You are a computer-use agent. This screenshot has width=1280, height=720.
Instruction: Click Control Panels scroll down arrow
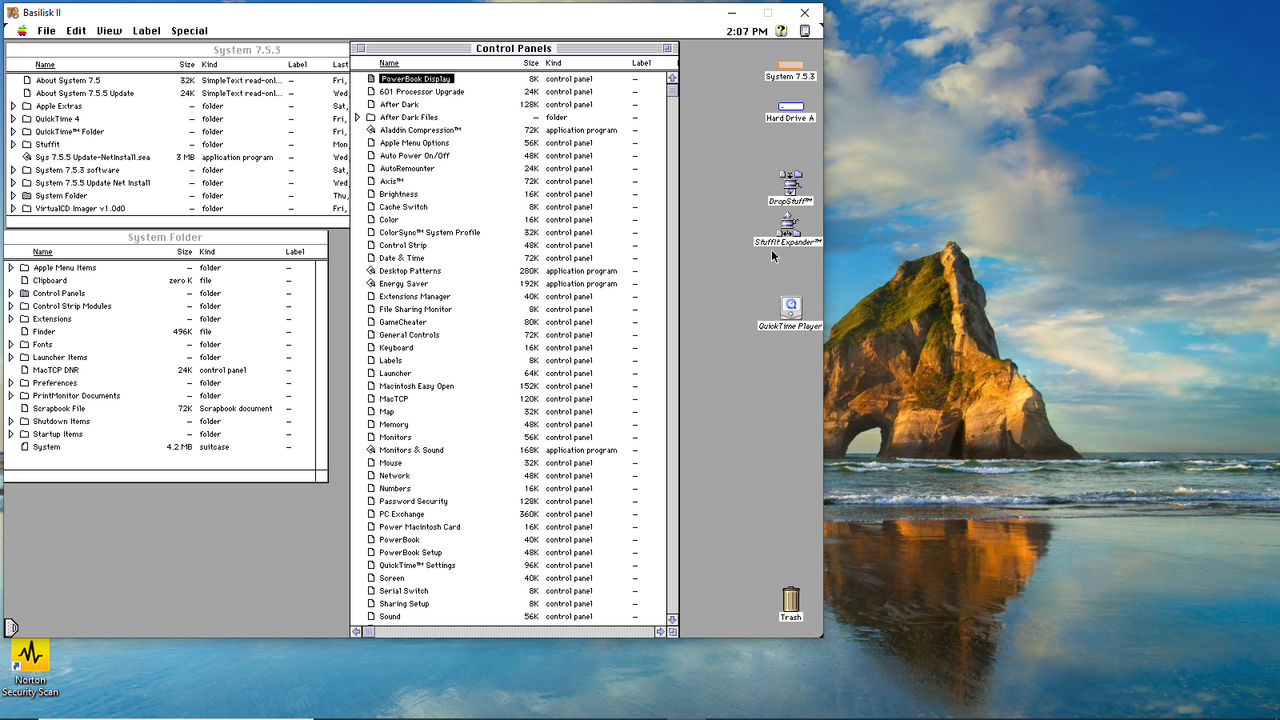click(x=672, y=619)
